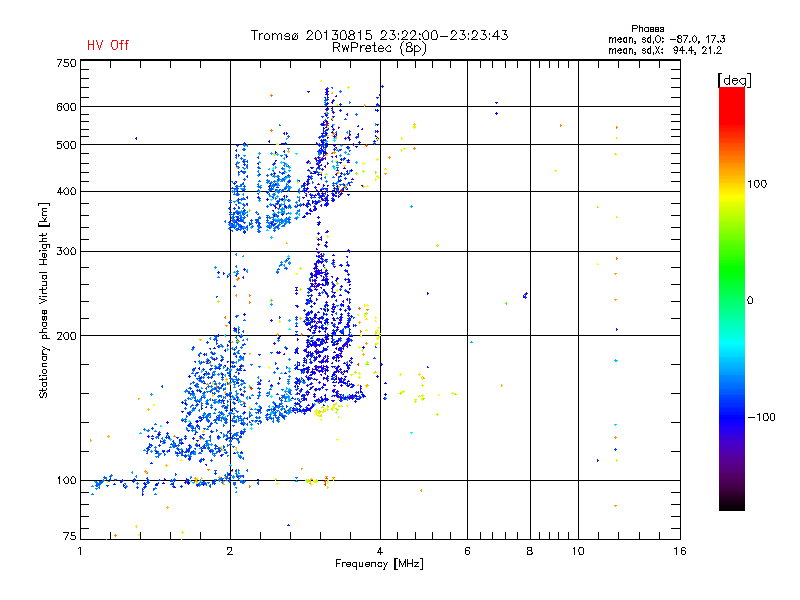Pick the black bottom of the colorbar
Screen dimensions: 800x600
(732, 503)
